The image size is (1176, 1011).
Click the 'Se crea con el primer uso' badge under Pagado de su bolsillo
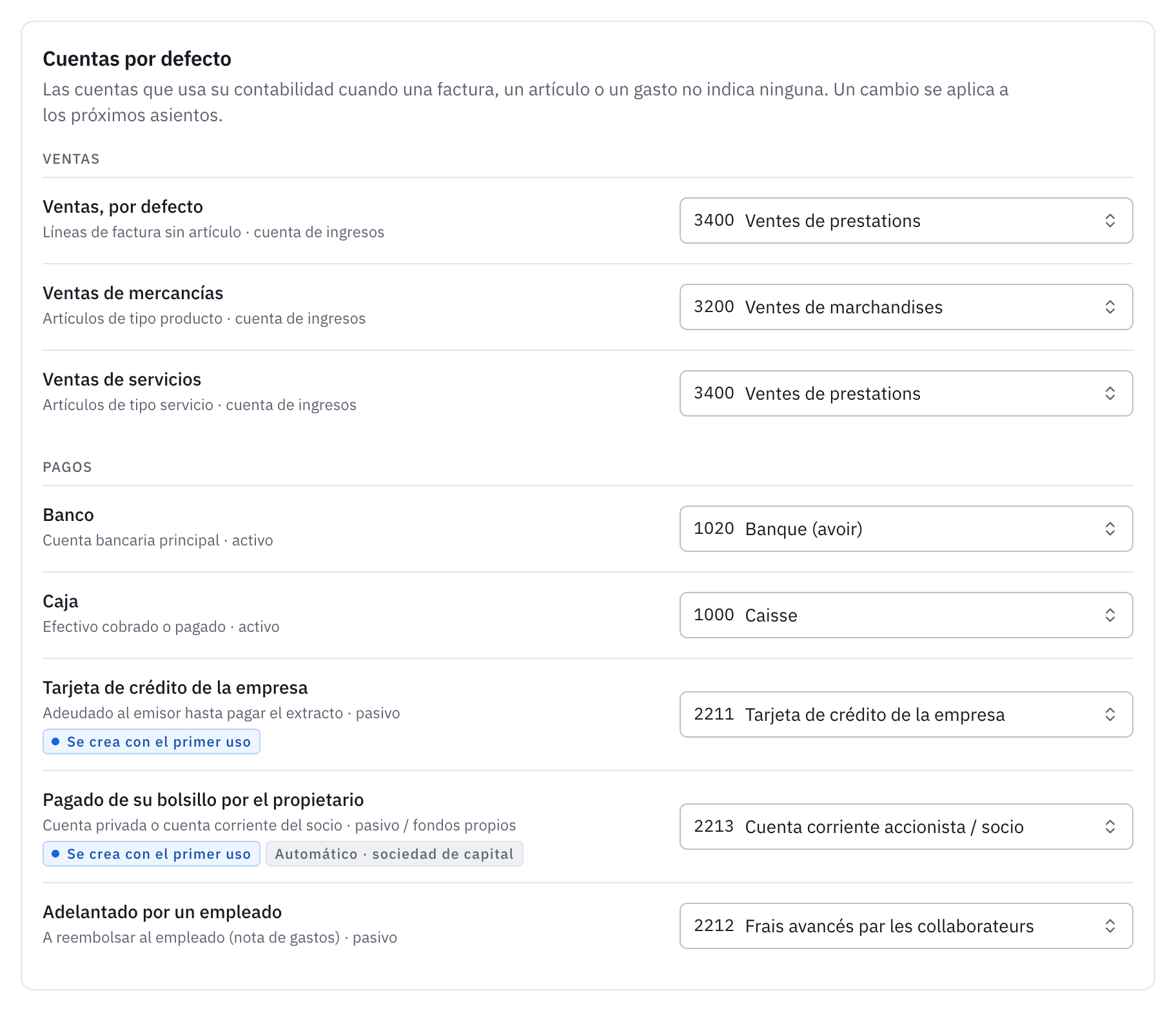152,854
